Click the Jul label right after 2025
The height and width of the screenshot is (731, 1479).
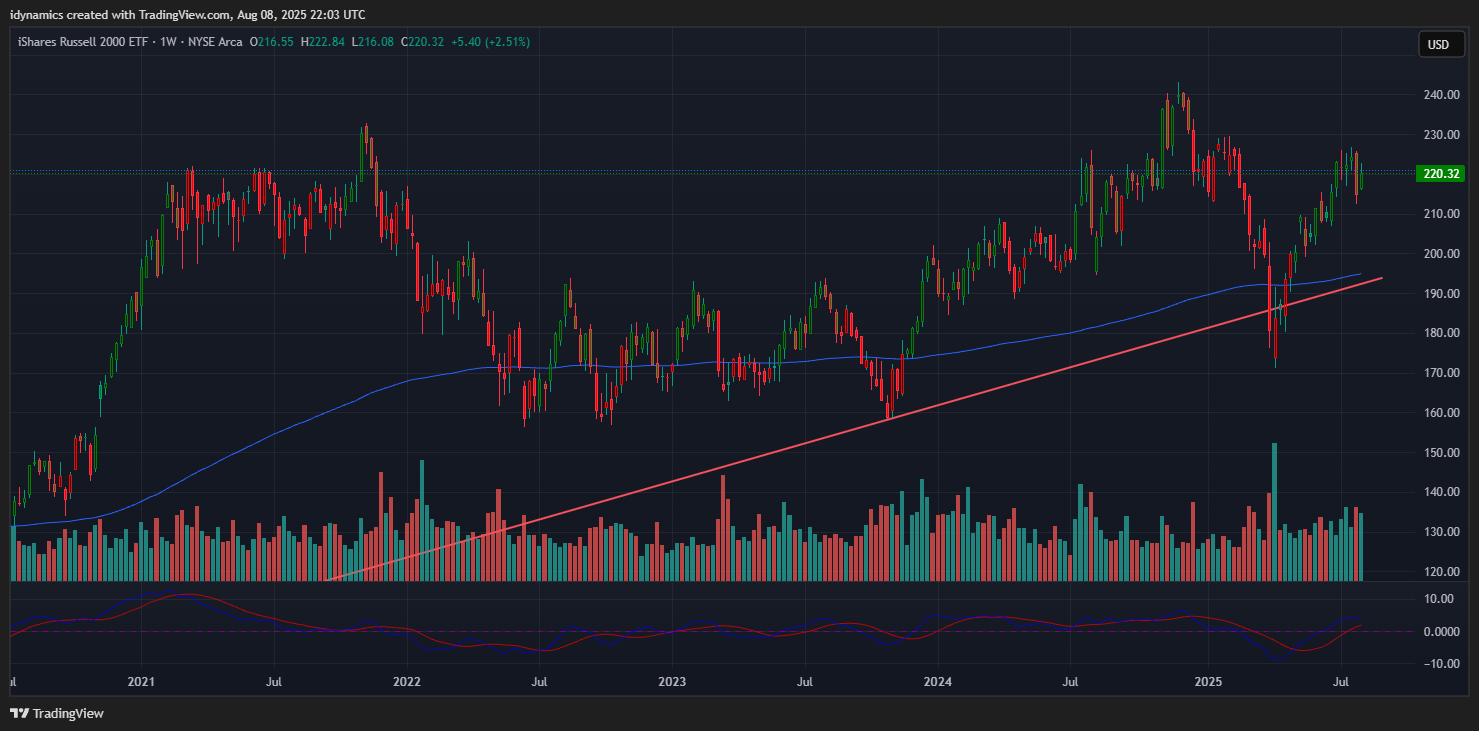pyautogui.click(x=1341, y=682)
